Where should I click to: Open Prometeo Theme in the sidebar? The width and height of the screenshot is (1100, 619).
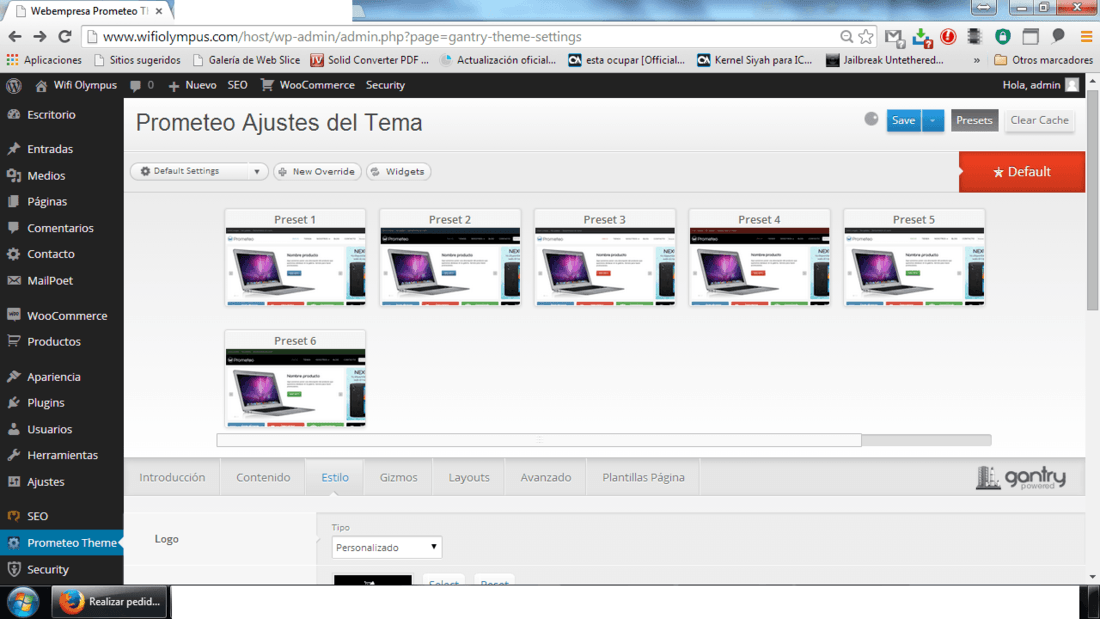pos(62,543)
